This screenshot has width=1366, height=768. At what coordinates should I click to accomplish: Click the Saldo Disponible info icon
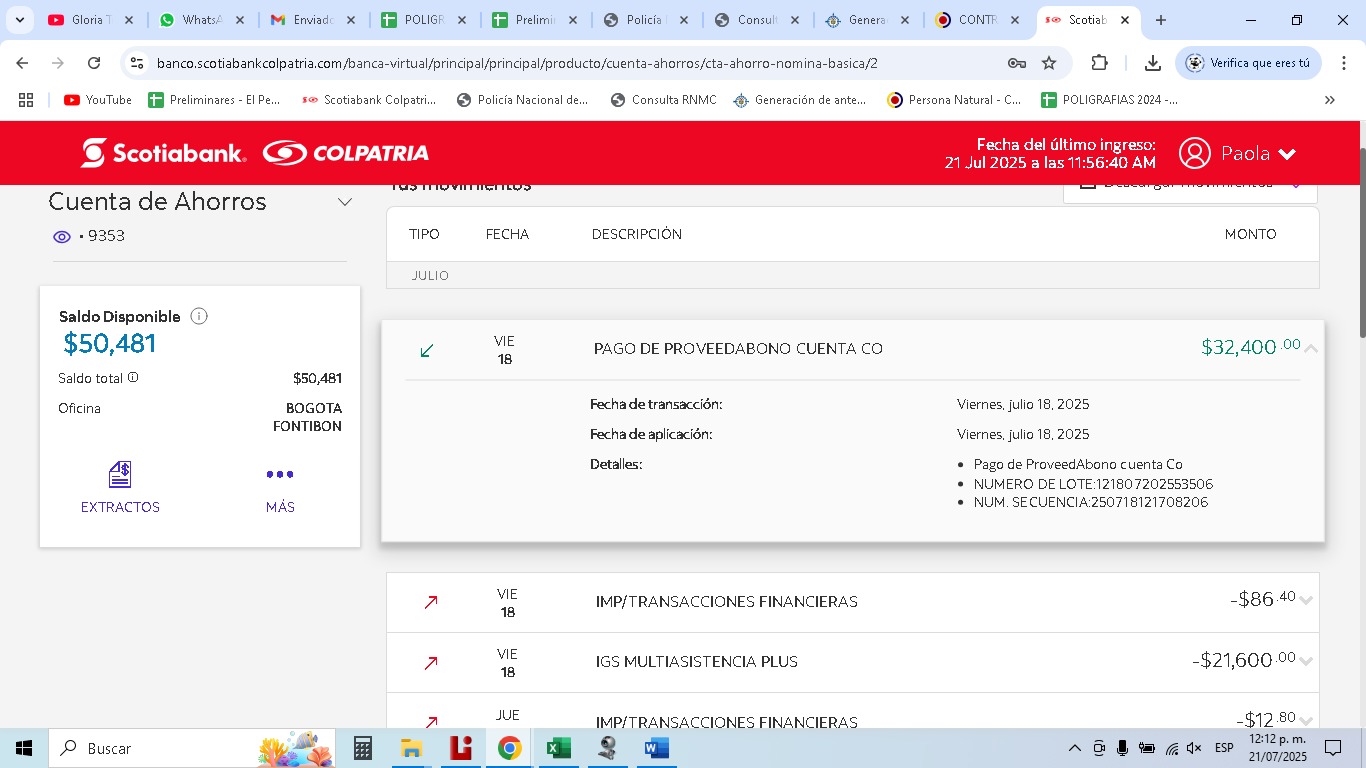(199, 317)
